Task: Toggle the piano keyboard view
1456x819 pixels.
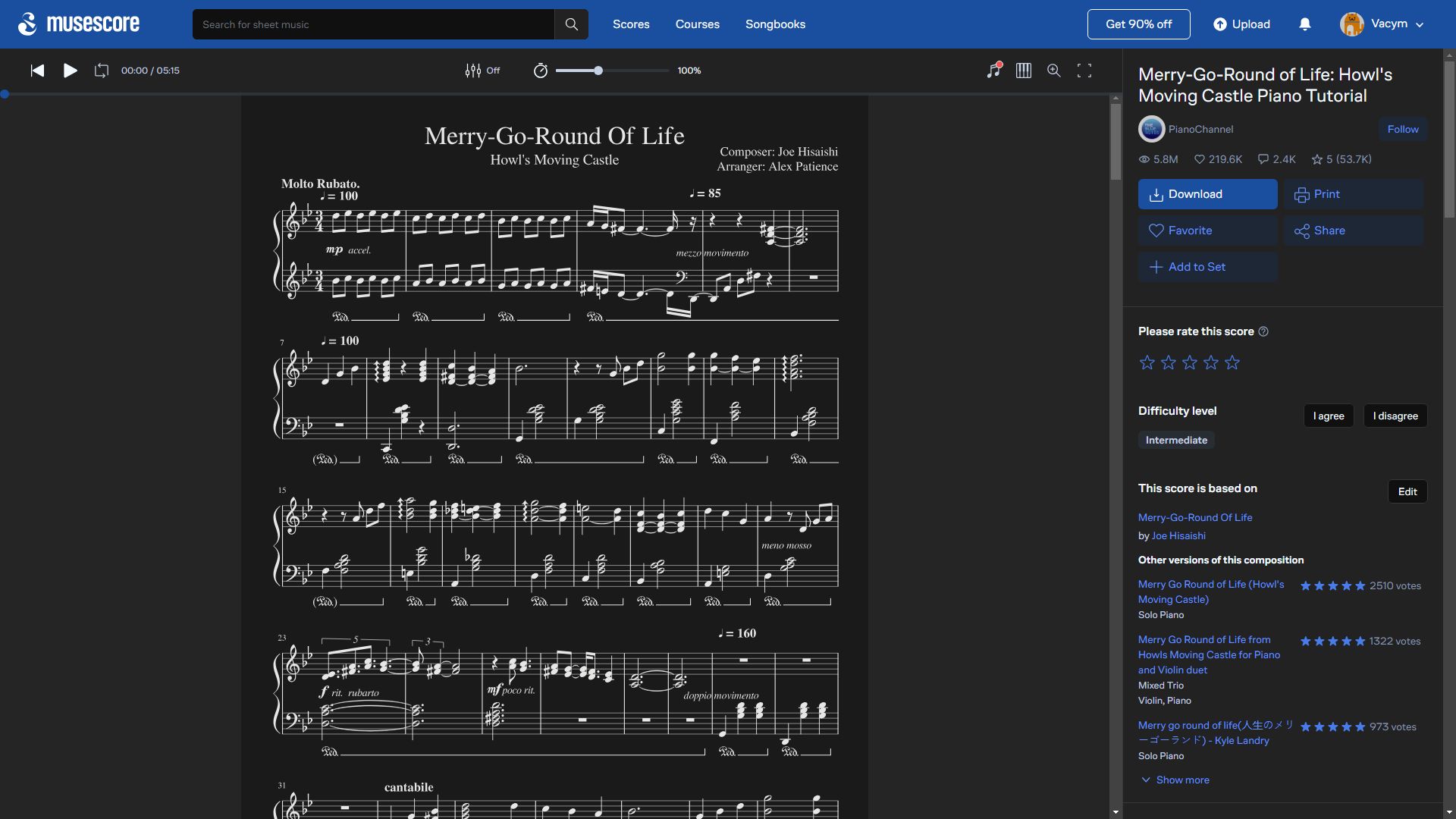Action: pos(1024,71)
